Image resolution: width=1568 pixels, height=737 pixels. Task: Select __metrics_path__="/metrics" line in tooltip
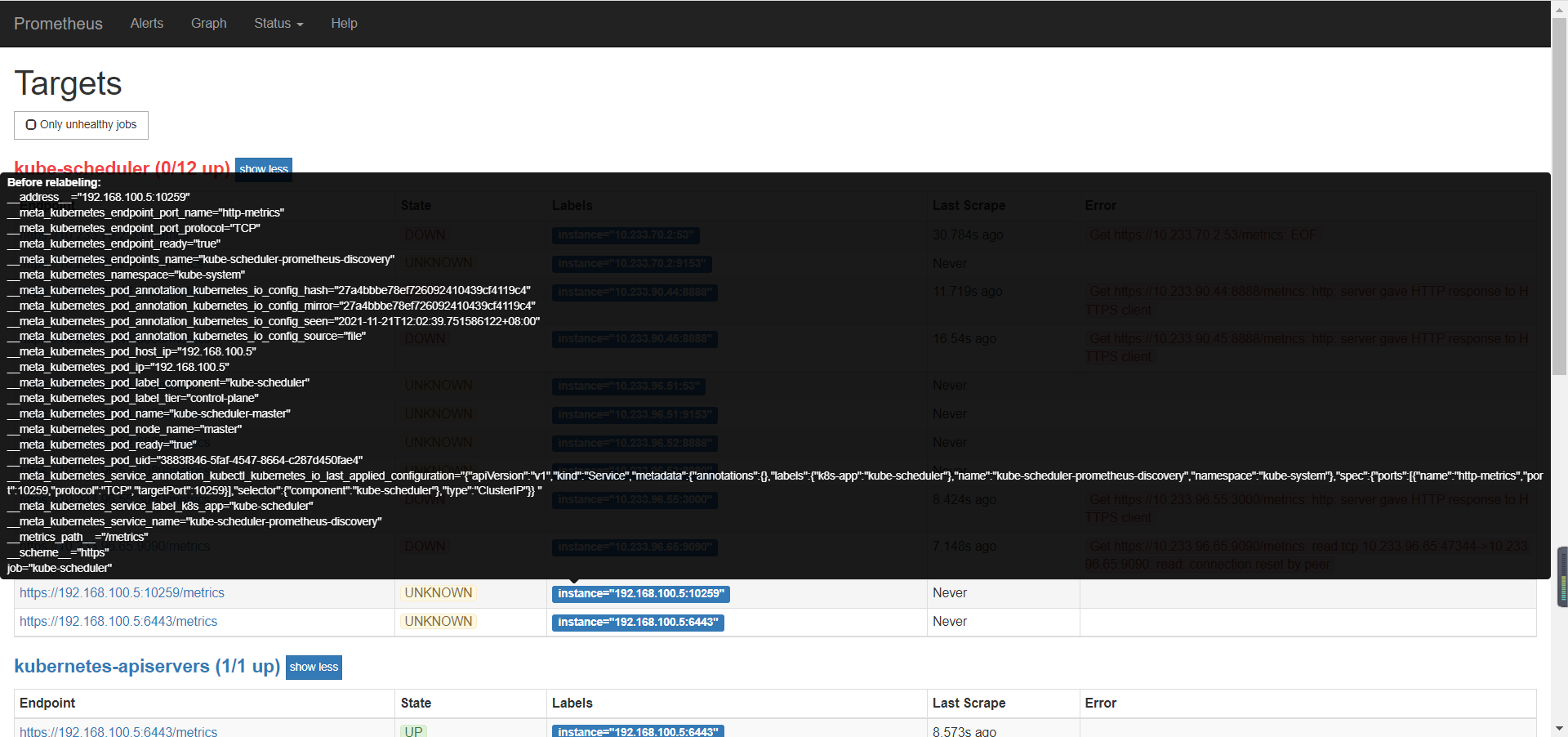click(78, 538)
